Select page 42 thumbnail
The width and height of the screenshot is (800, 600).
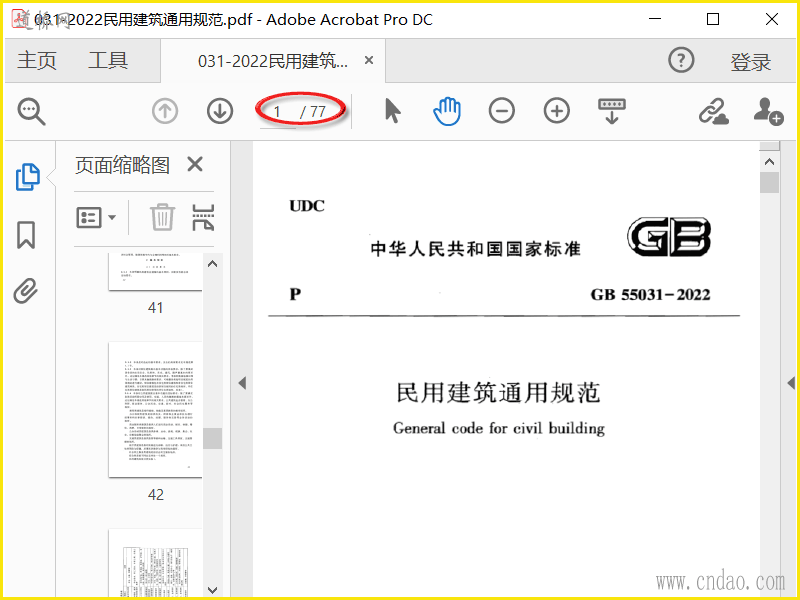point(156,410)
